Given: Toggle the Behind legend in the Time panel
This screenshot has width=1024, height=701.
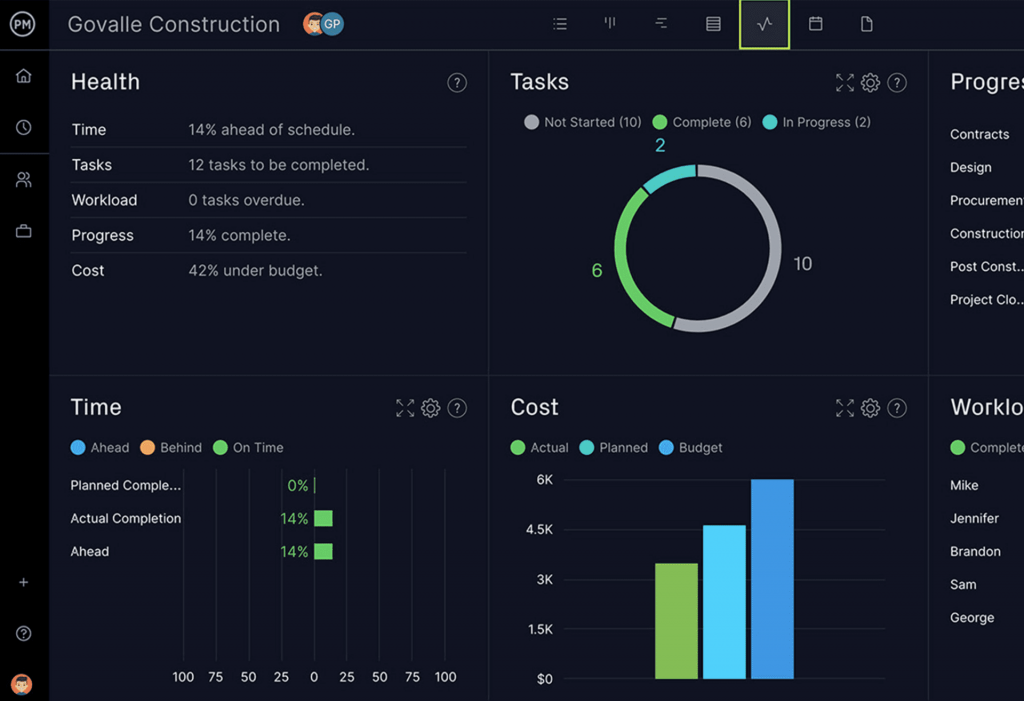Looking at the screenshot, I should (171, 447).
